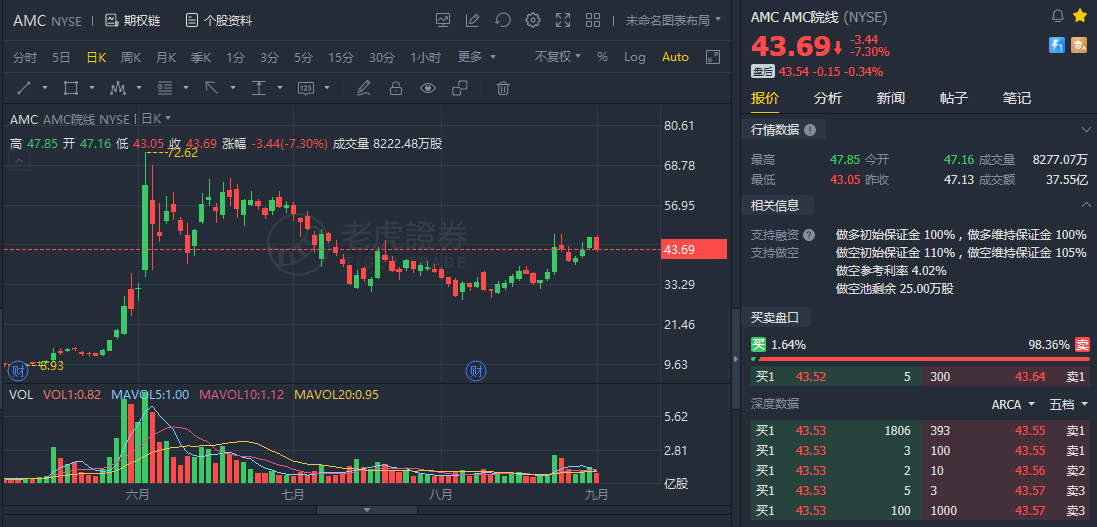Collapse the 相关信息 section chevron

pyautogui.click(x=1086, y=205)
